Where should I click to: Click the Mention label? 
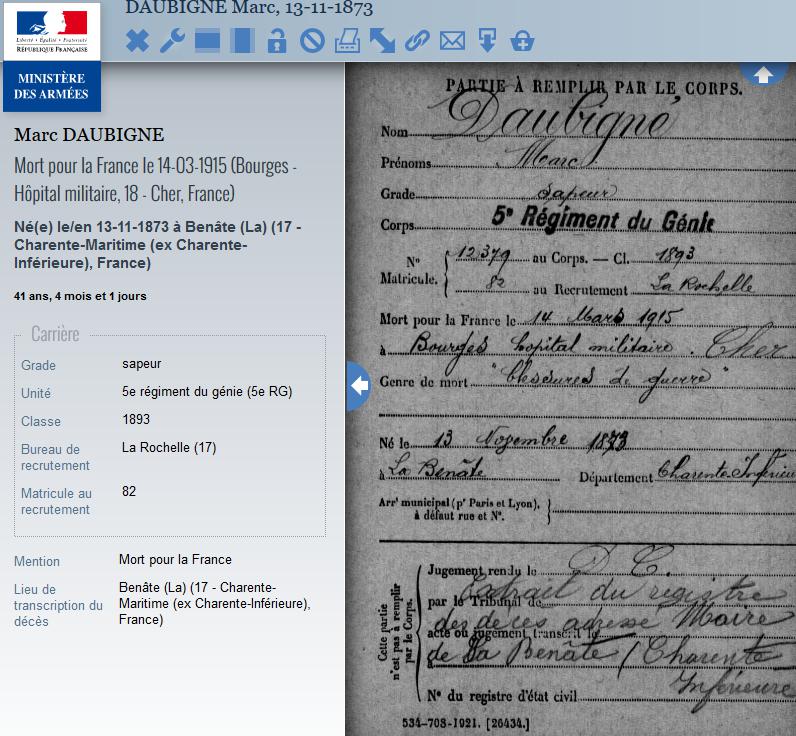(x=37, y=561)
